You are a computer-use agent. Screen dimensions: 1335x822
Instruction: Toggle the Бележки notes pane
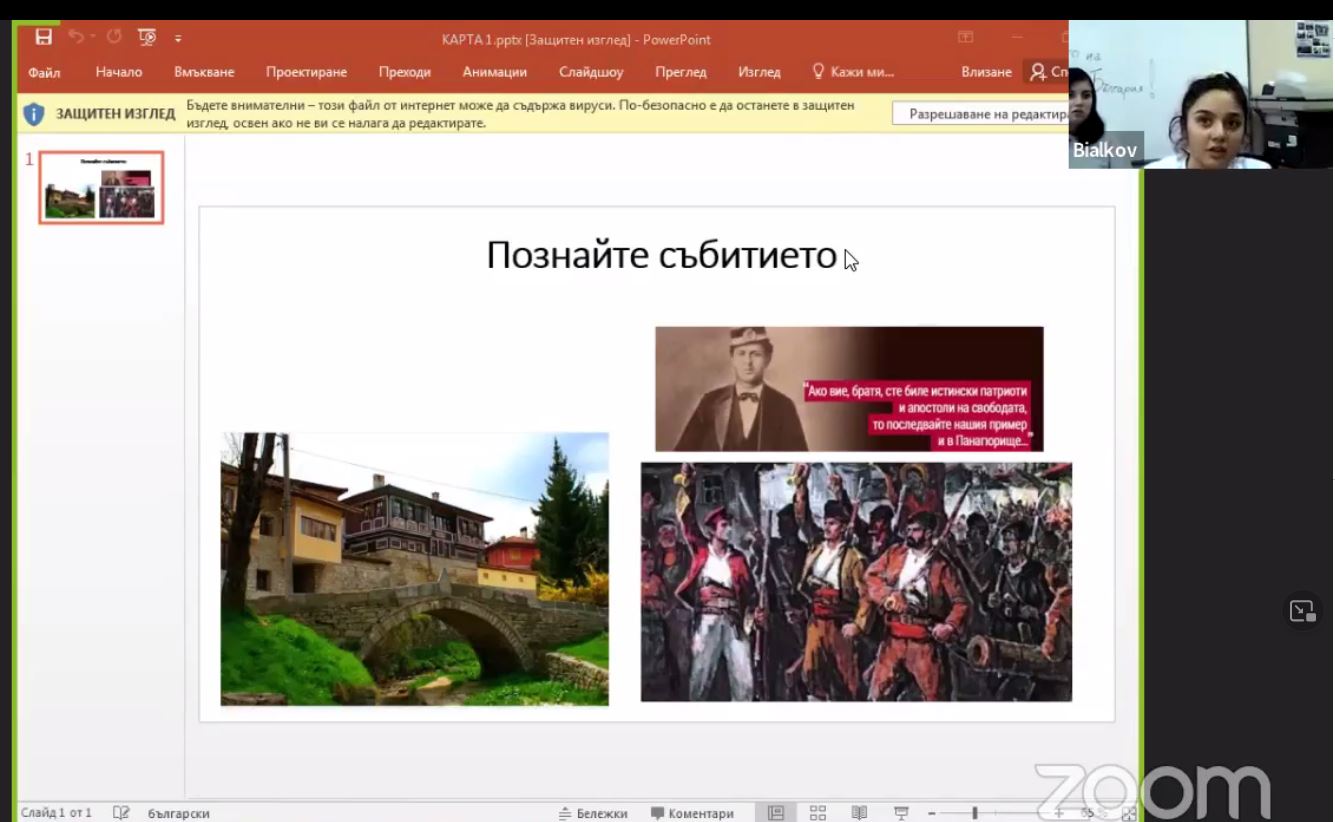[x=594, y=813]
